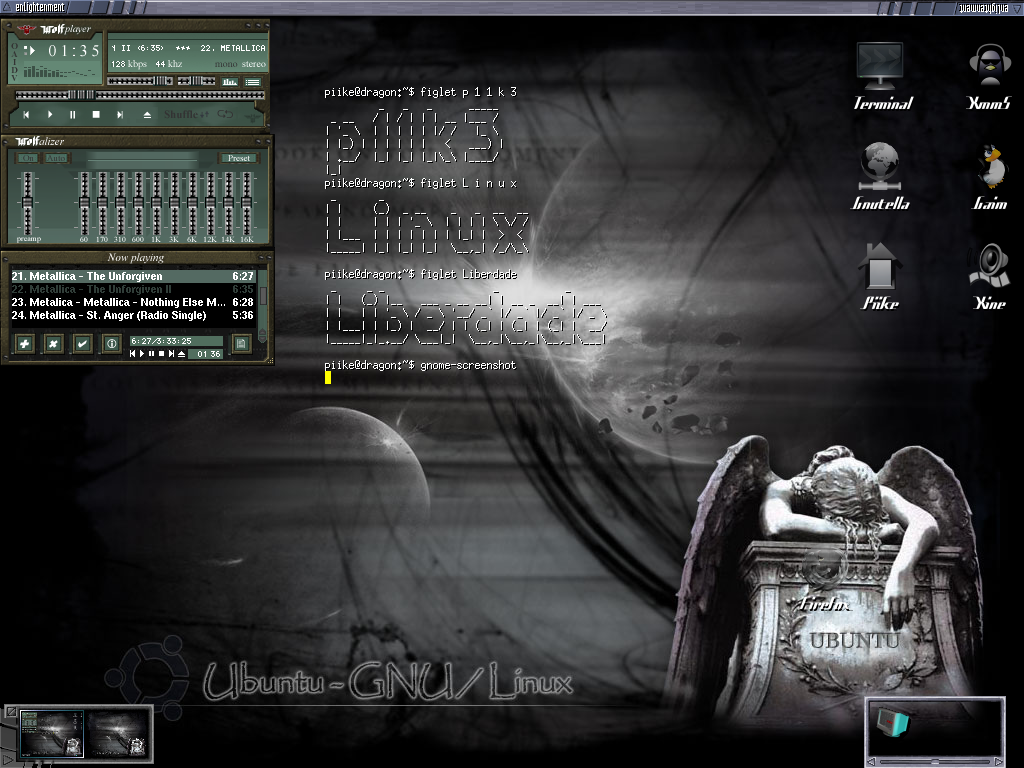Click the mini eject button in playlist
Viewport: 1024px width, 768px height.
182,354
